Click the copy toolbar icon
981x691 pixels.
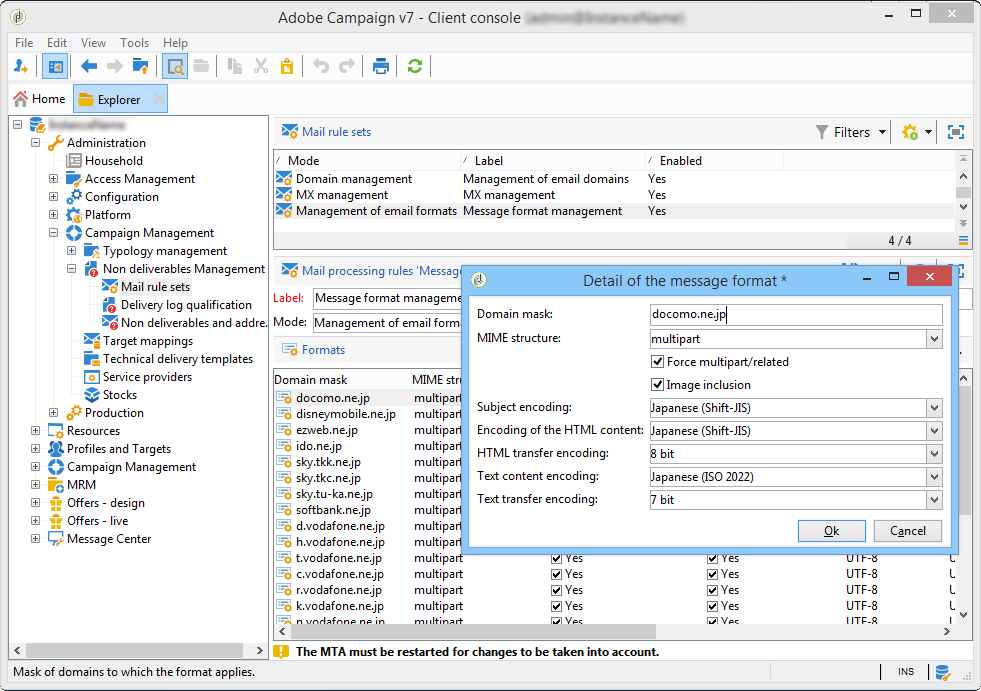(x=235, y=66)
